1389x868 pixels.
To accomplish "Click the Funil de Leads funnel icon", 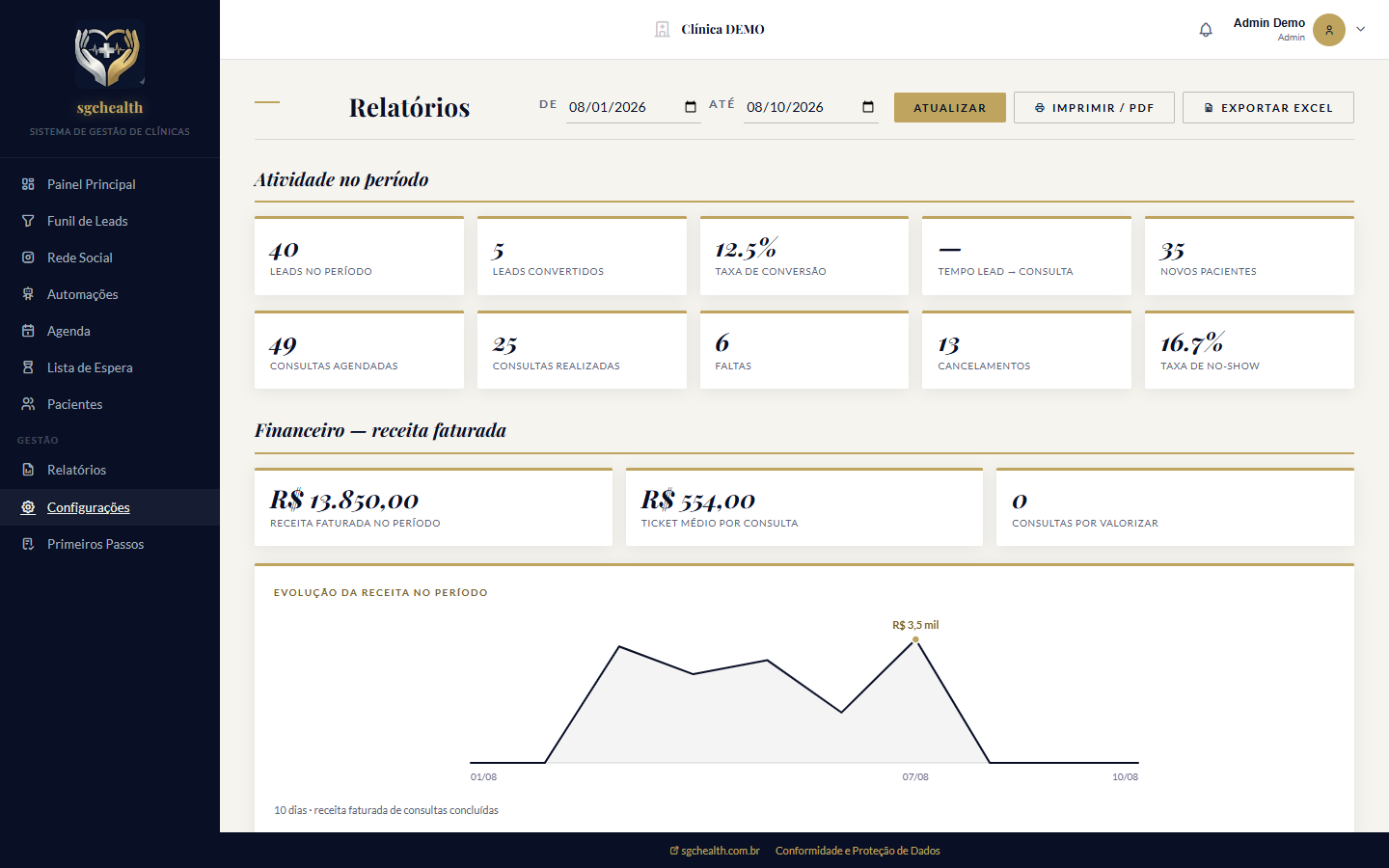I will tap(28, 221).
